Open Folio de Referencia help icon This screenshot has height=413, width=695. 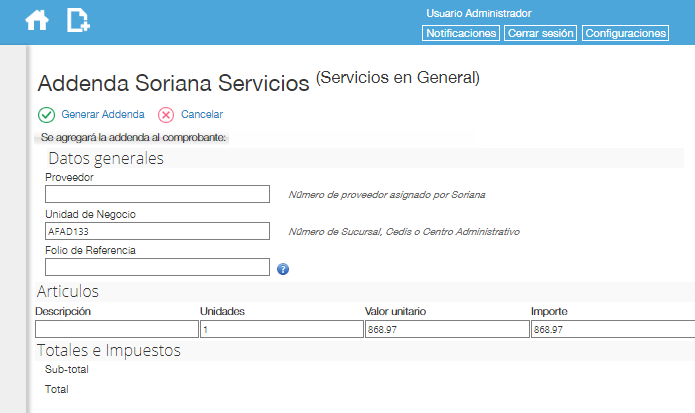pyautogui.click(x=283, y=269)
